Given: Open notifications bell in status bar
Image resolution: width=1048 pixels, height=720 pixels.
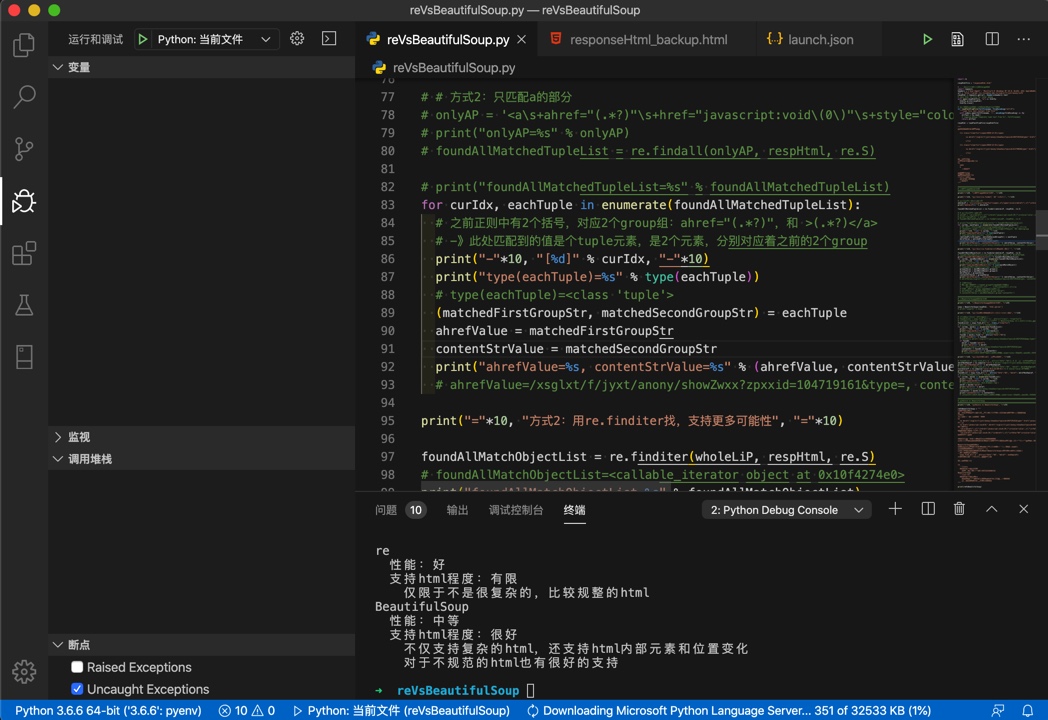Looking at the screenshot, I should pyautogui.click(x=1028, y=710).
